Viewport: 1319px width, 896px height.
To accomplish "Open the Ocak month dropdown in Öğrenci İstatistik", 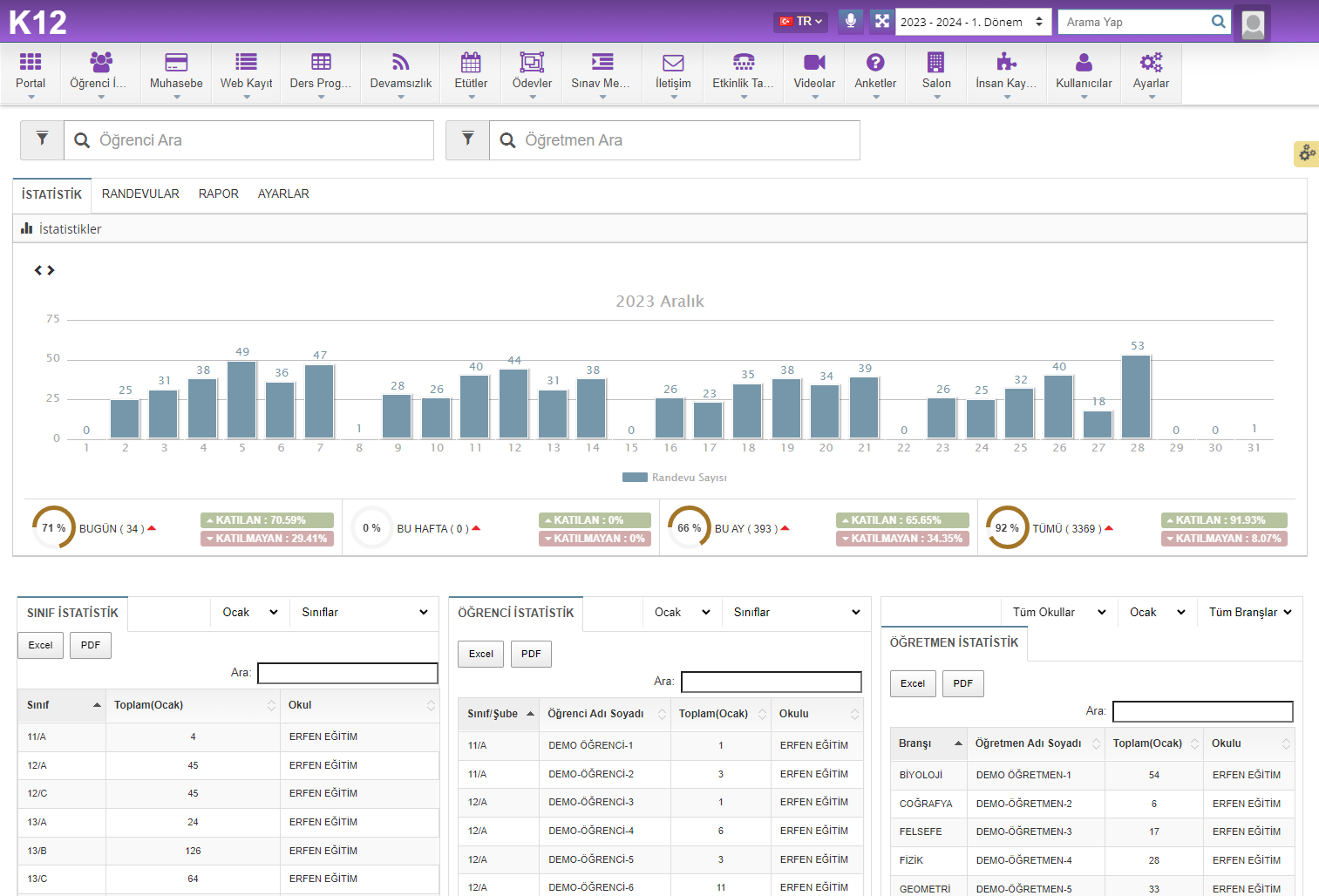I will [683, 613].
